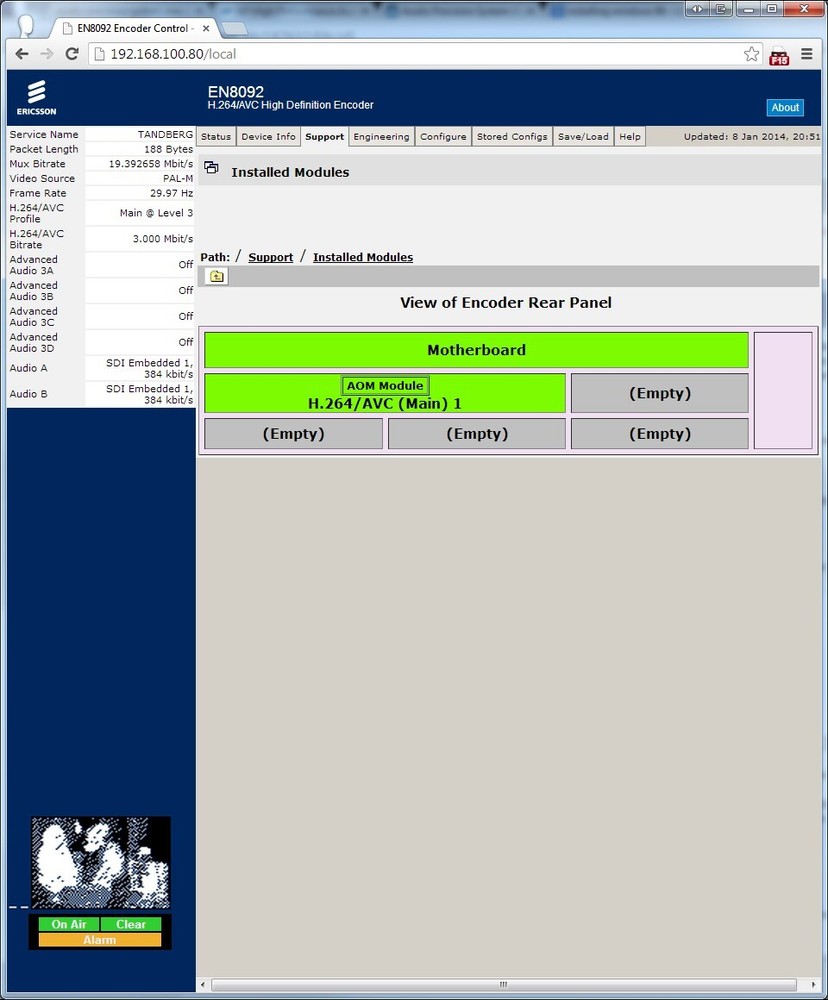This screenshot has width=828, height=1000.
Task: Click the About button
Action: (x=784, y=107)
